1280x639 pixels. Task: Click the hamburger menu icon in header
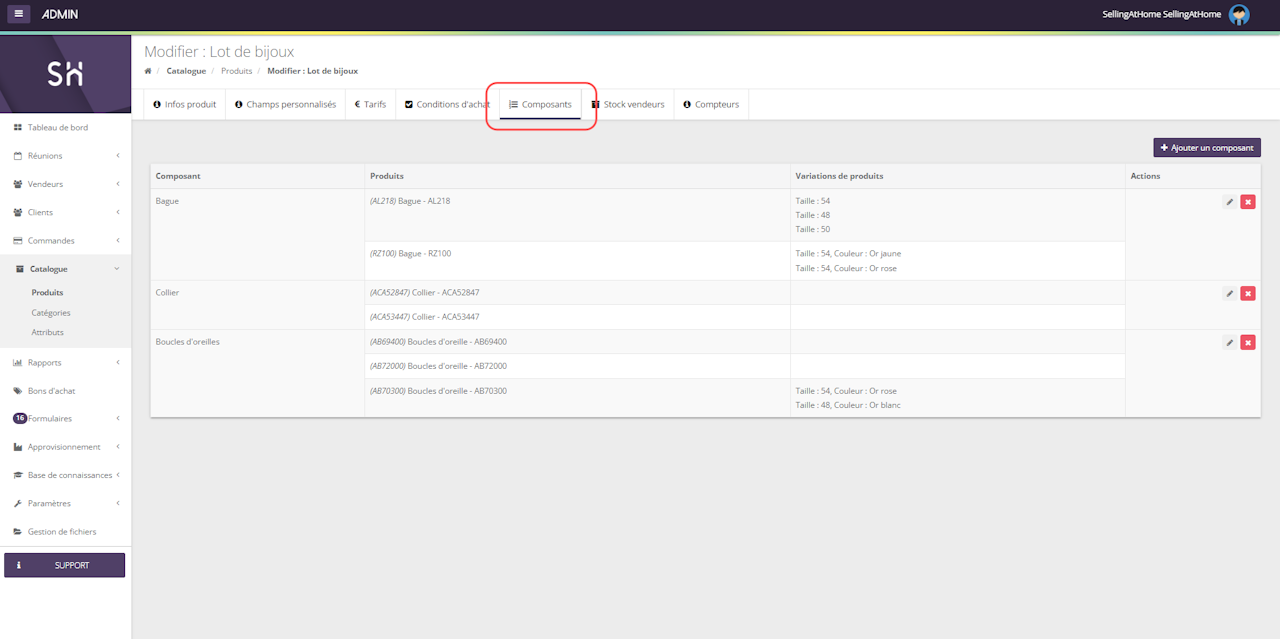click(19, 14)
